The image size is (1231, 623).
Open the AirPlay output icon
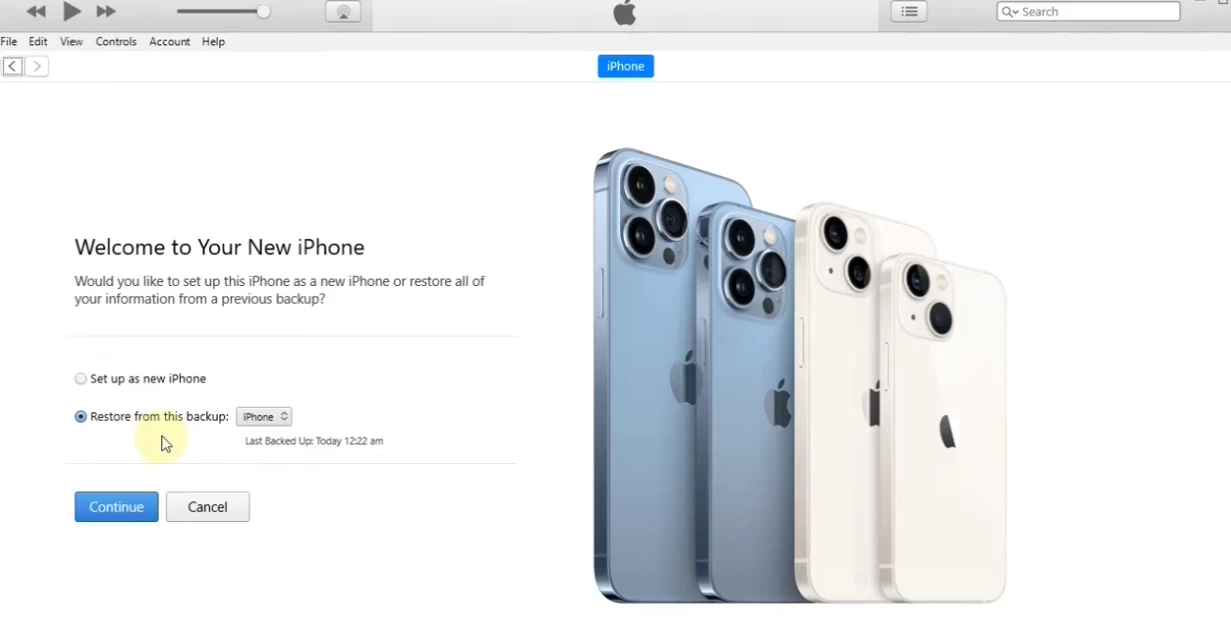pyautogui.click(x=343, y=12)
